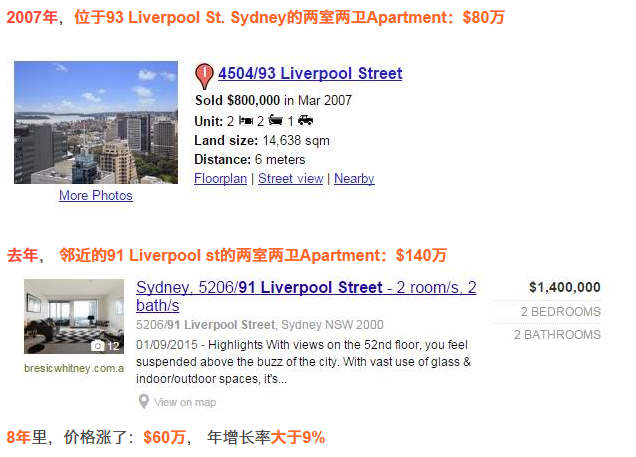Click the 2 BEDROOMS detail text
Viewport: 636px width, 457px height.
click(561, 311)
